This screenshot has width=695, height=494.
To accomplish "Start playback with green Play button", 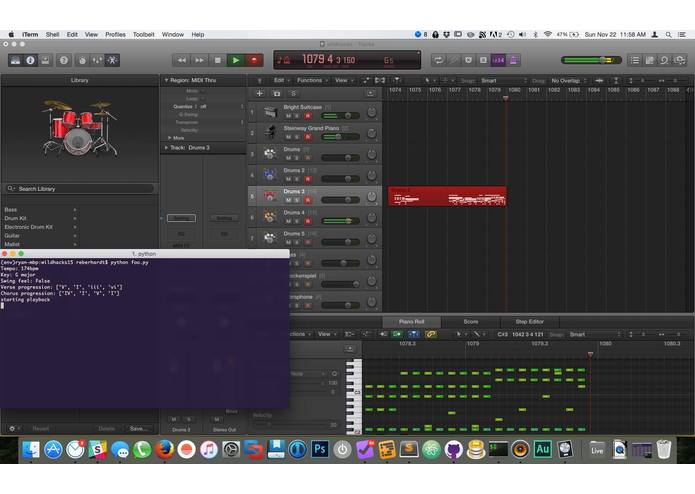I will [x=236, y=60].
